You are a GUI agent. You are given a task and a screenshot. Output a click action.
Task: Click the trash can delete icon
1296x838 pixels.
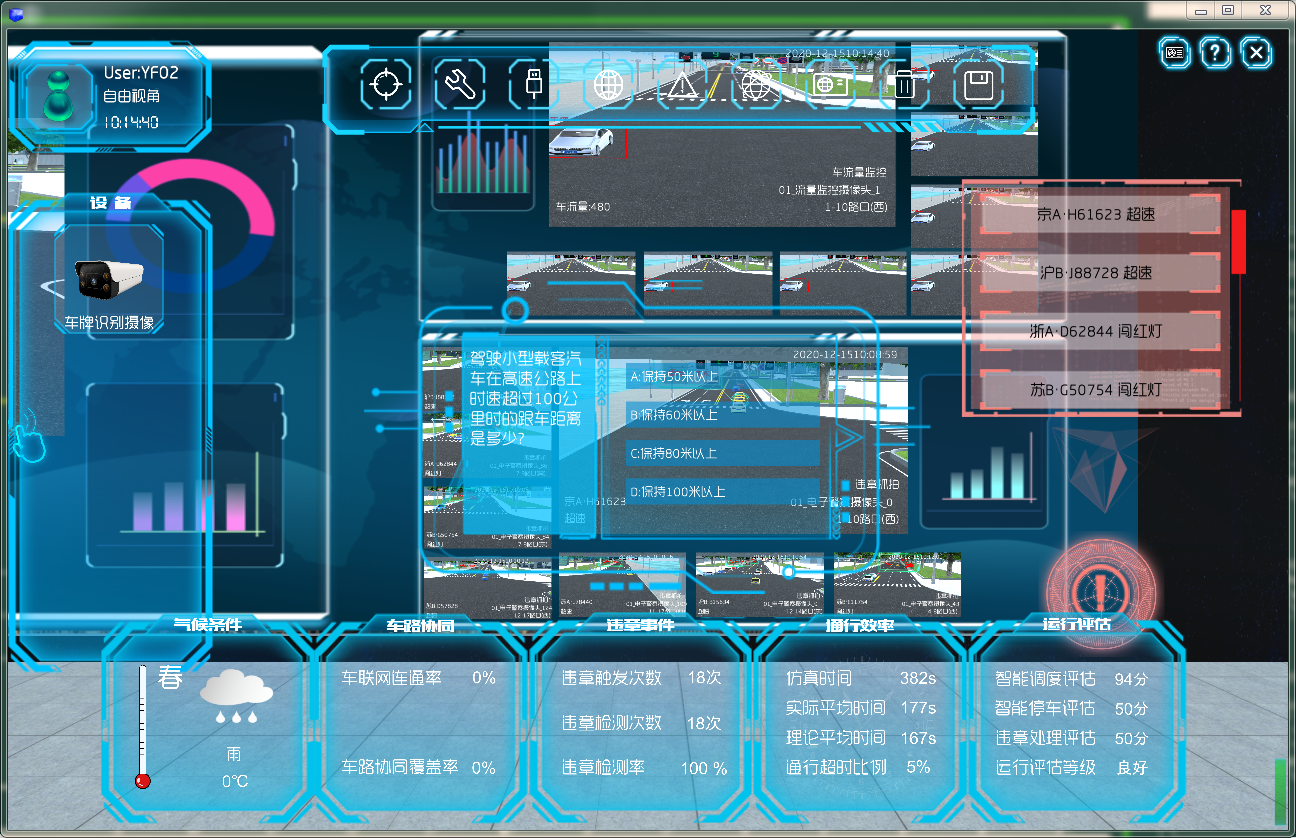(904, 85)
